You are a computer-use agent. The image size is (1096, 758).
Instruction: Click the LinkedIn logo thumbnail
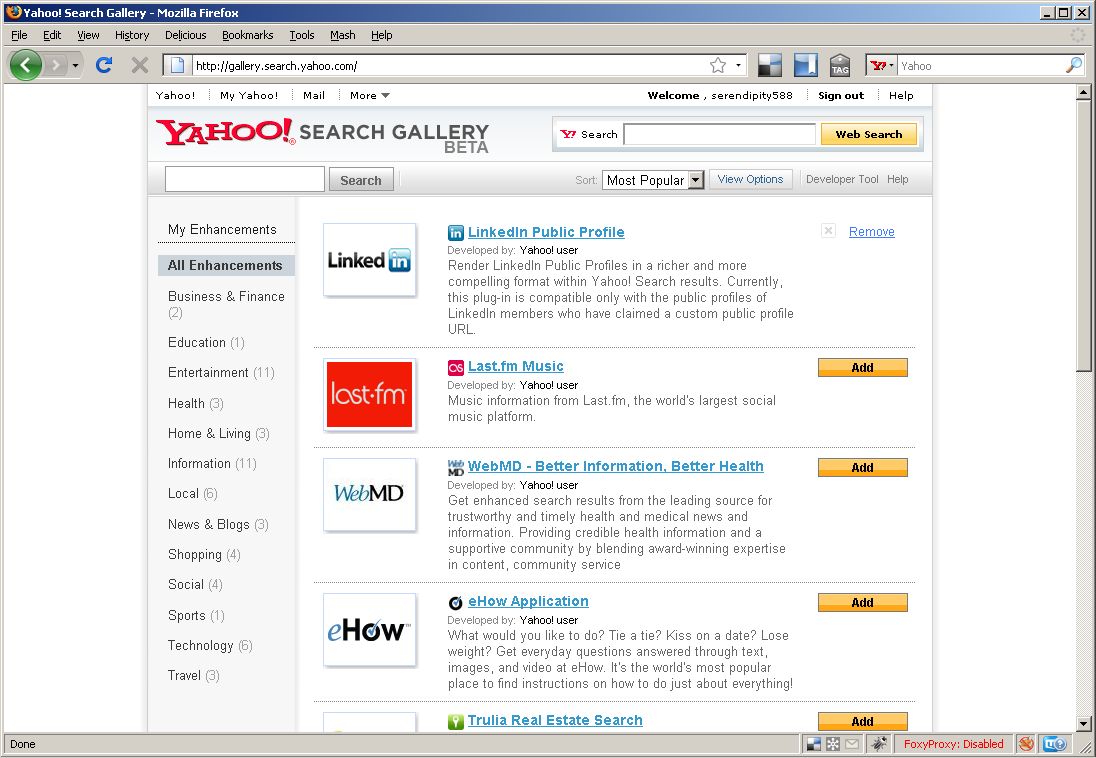[370, 260]
